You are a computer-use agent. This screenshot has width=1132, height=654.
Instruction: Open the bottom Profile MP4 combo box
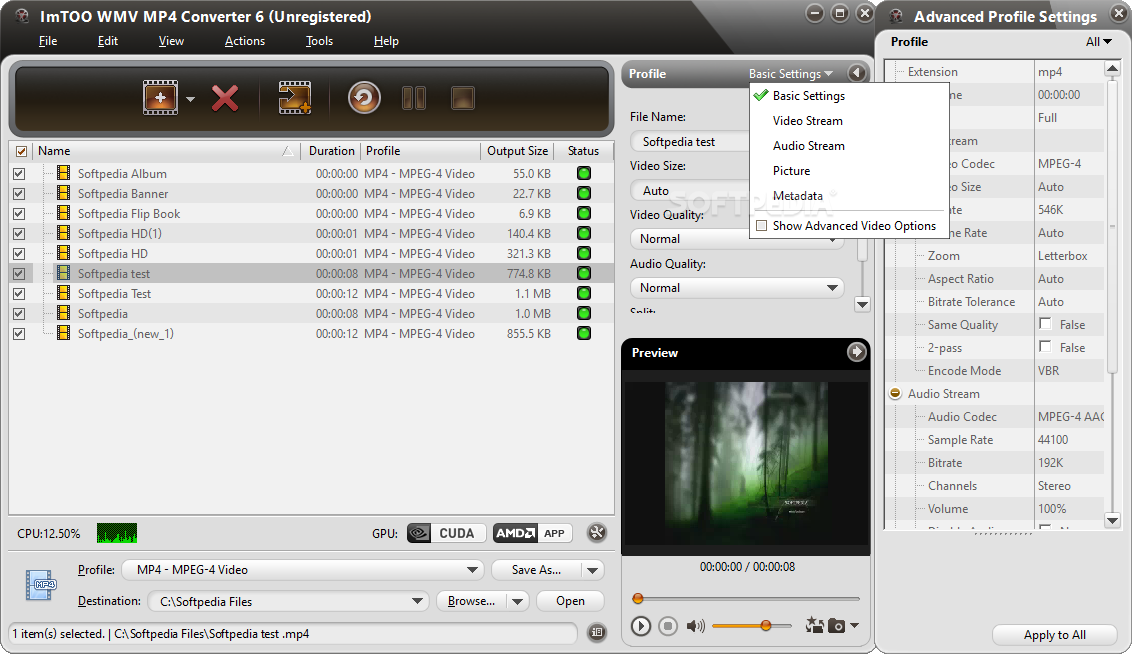pos(302,570)
